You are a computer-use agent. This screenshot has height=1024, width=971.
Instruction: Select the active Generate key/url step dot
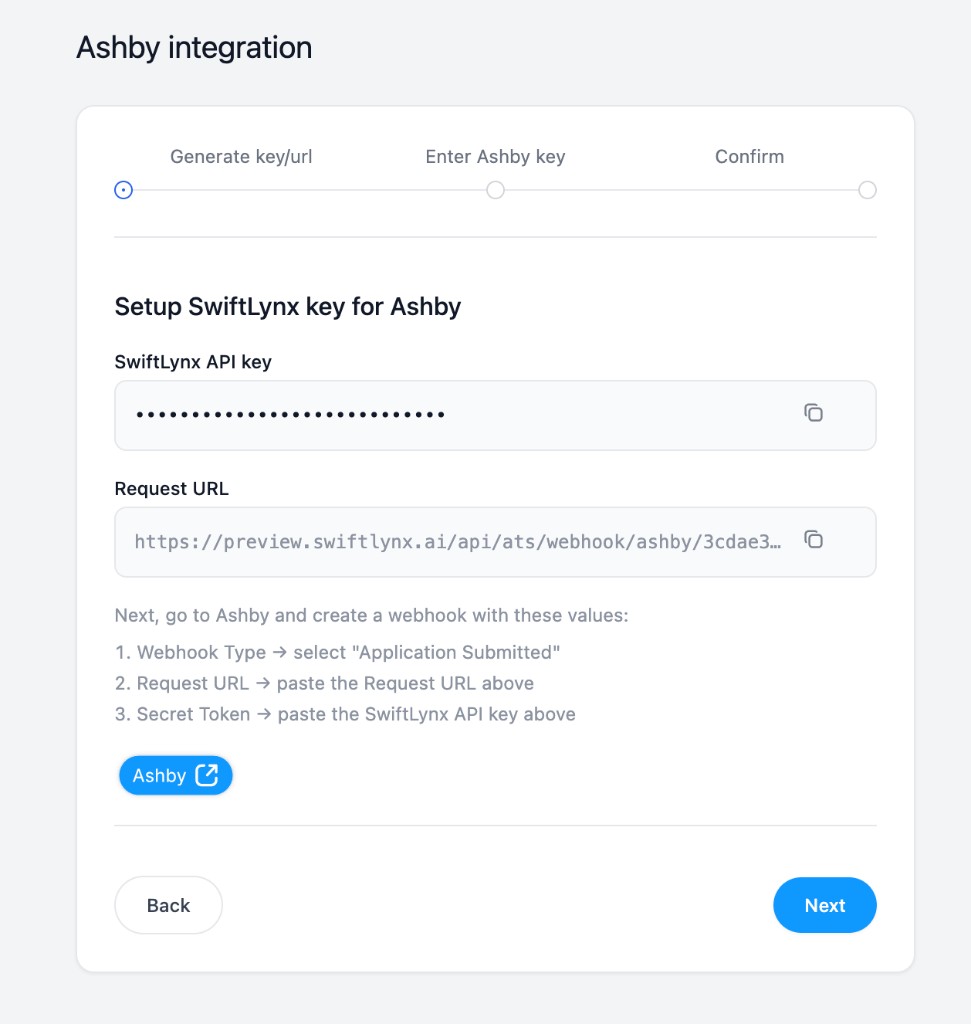click(123, 189)
